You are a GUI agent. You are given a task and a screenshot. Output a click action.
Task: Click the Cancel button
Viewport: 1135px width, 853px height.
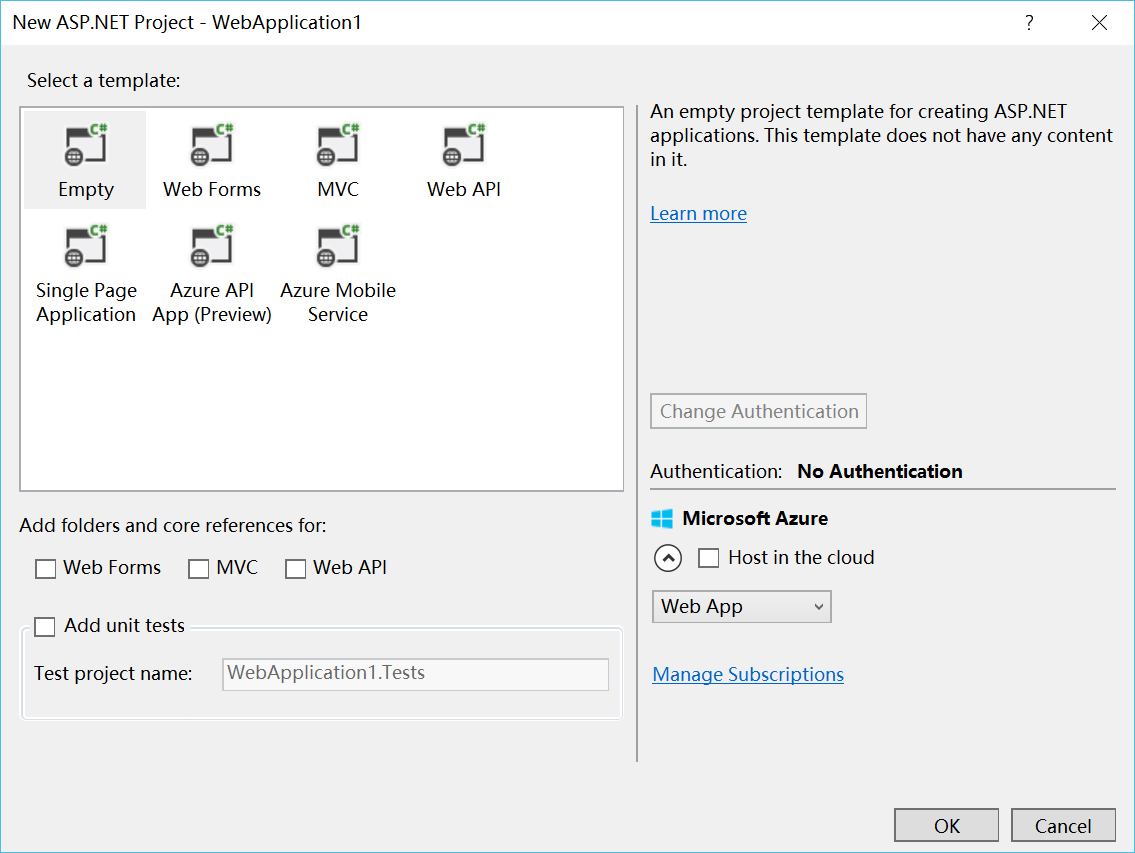point(1063,825)
